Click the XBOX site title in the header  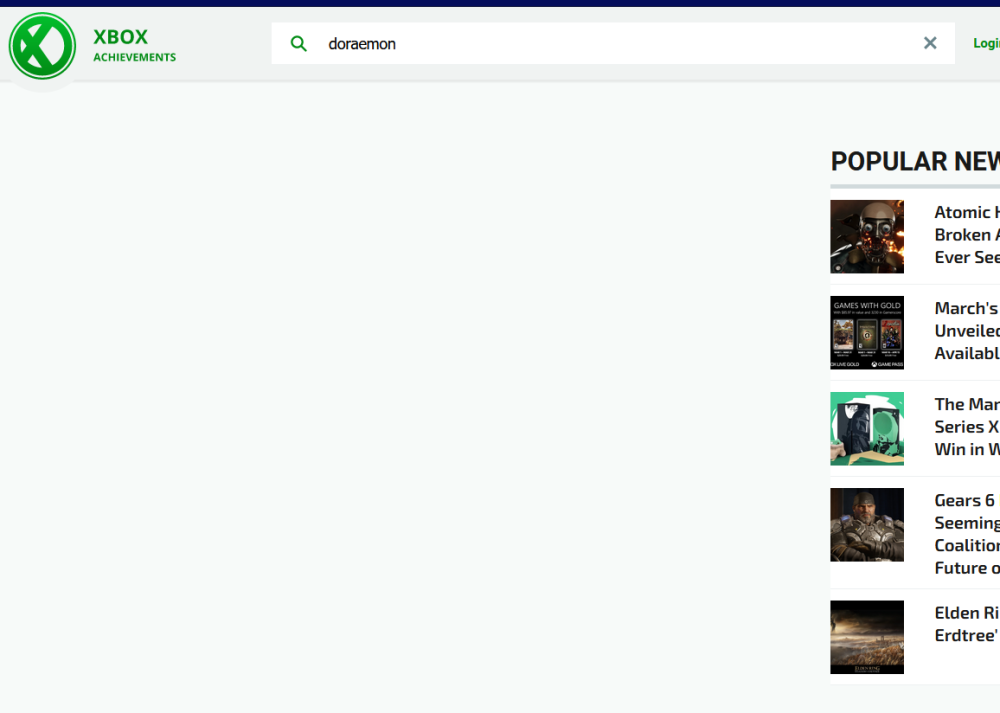pyautogui.click(x=119, y=36)
